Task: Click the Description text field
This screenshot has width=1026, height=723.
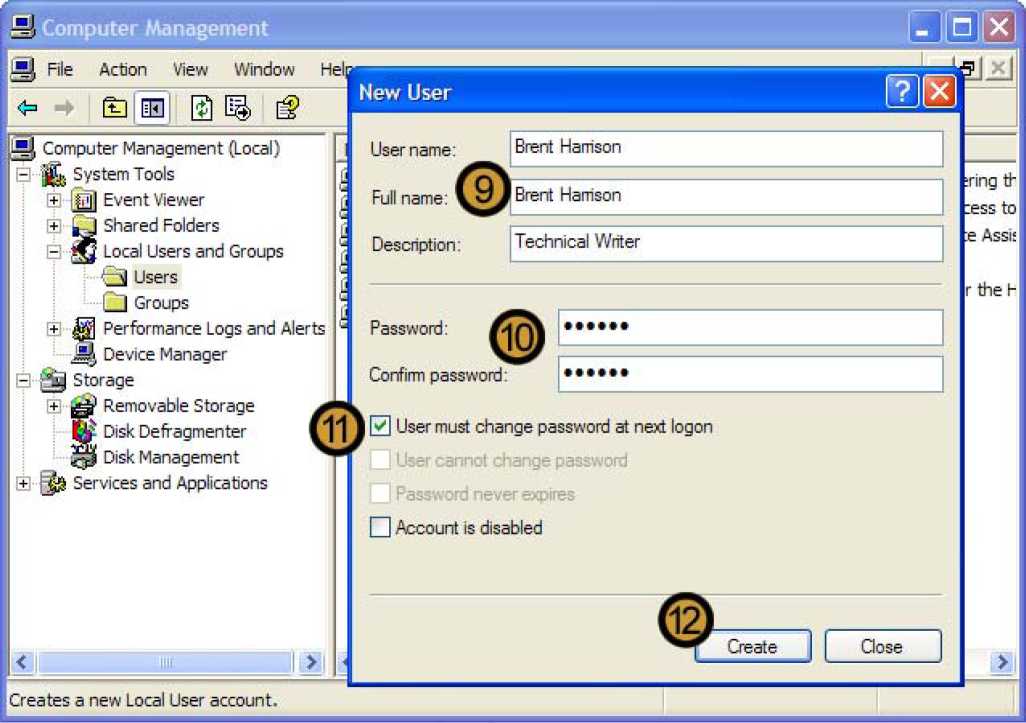Action: pyautogui.click(x=726, y=243)
